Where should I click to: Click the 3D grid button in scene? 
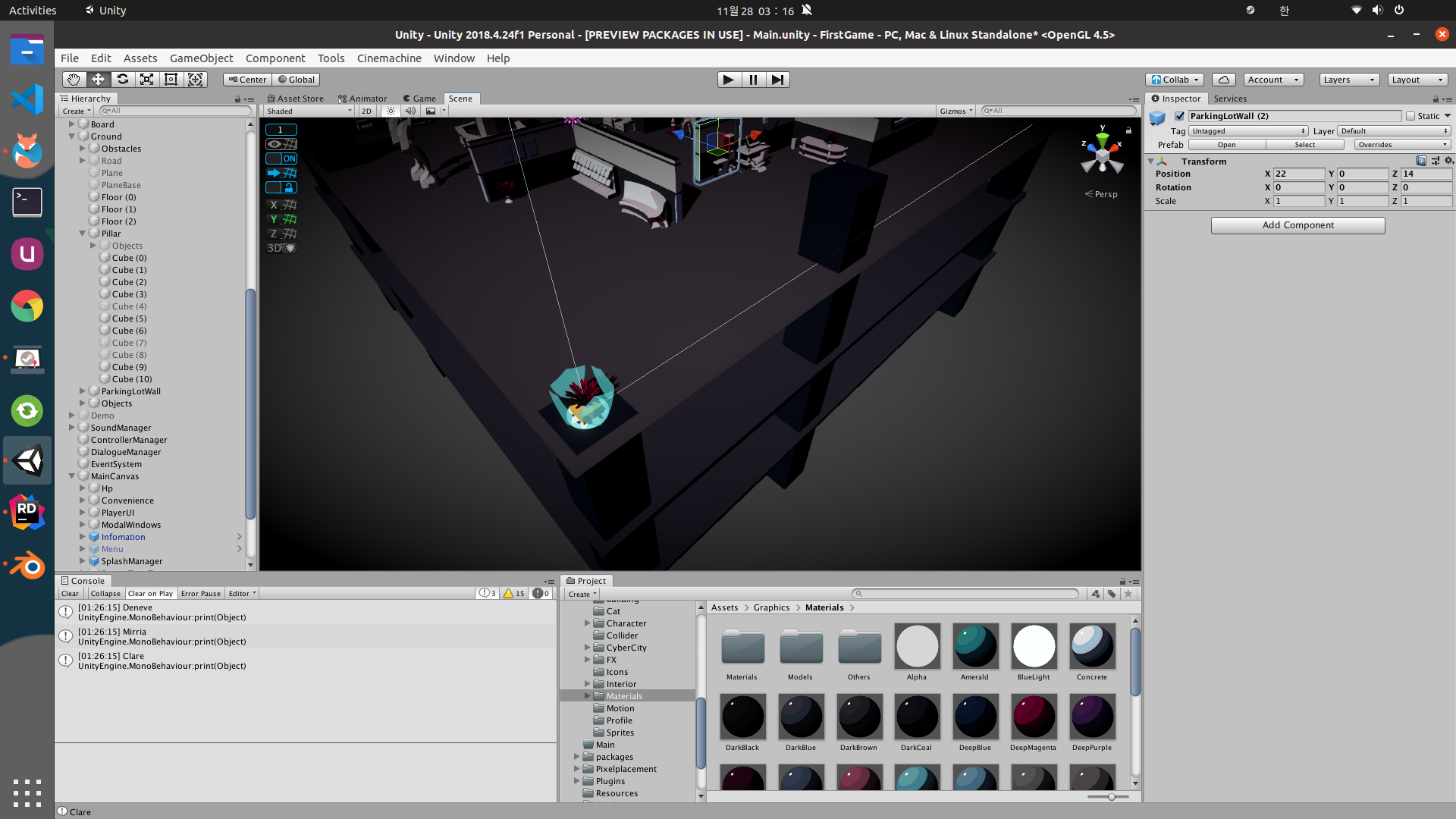pos(281,248)
